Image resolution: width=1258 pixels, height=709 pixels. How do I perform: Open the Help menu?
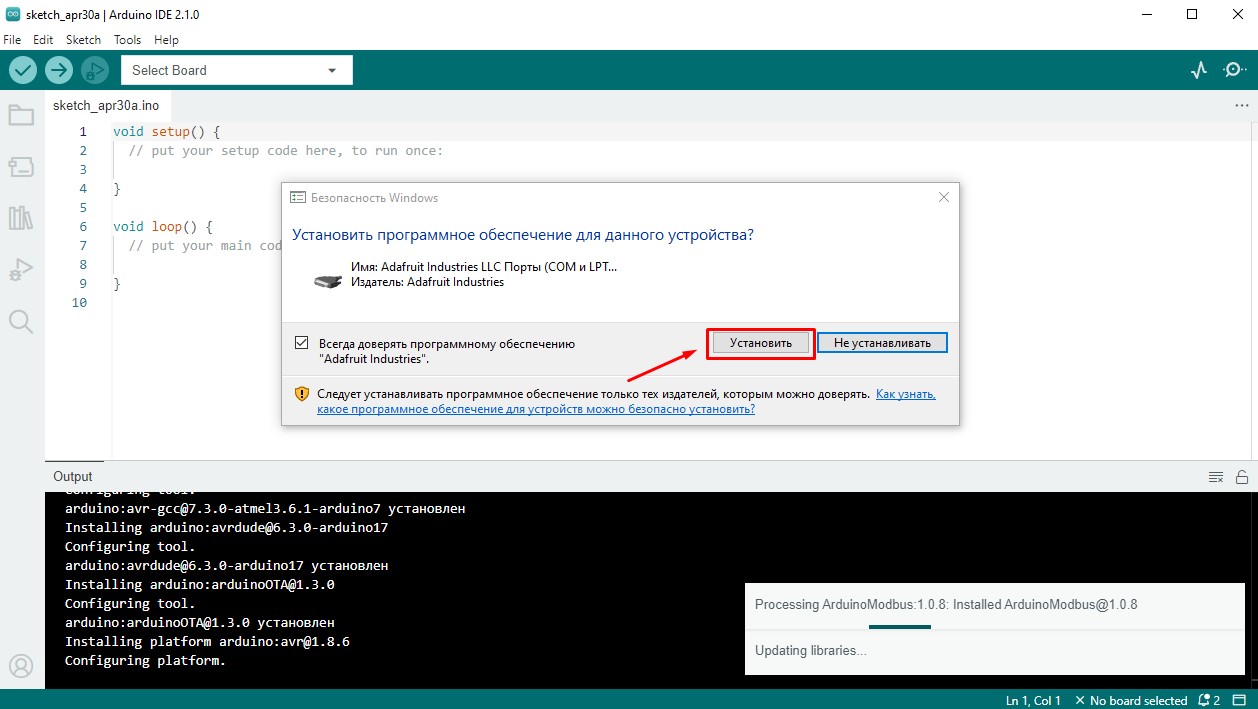point(167,40)
